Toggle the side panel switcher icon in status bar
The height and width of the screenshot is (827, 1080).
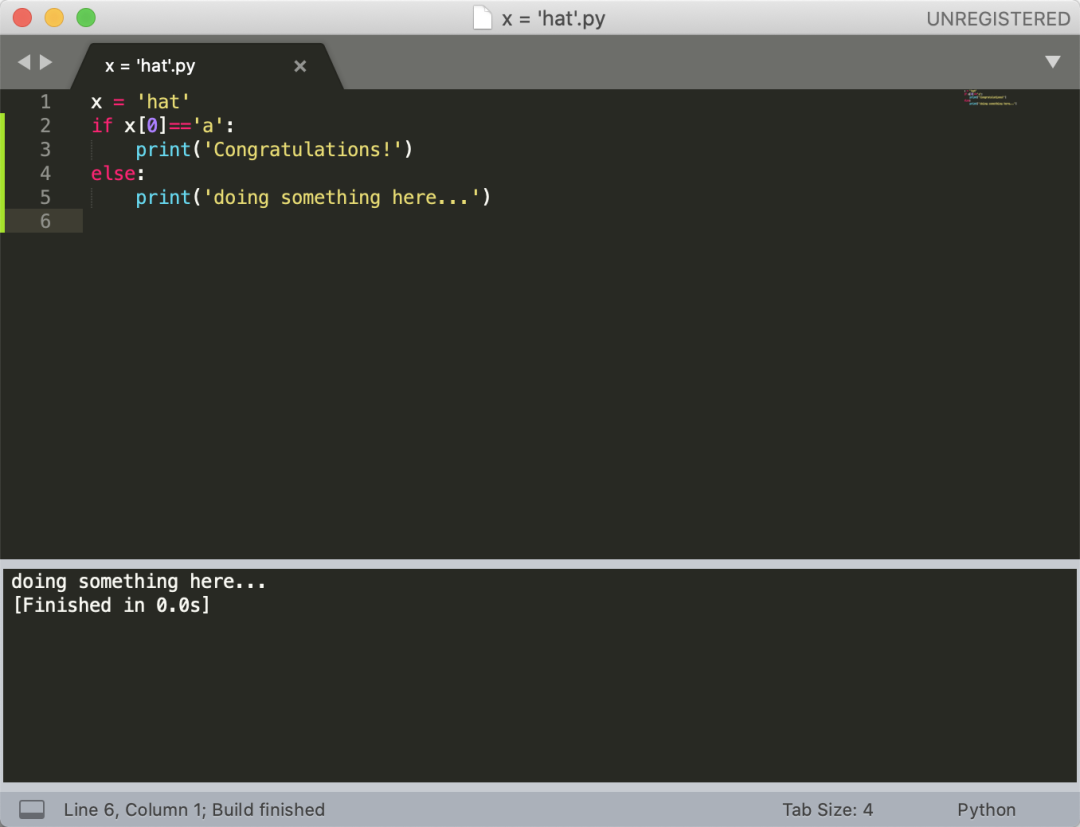(32, 810)
